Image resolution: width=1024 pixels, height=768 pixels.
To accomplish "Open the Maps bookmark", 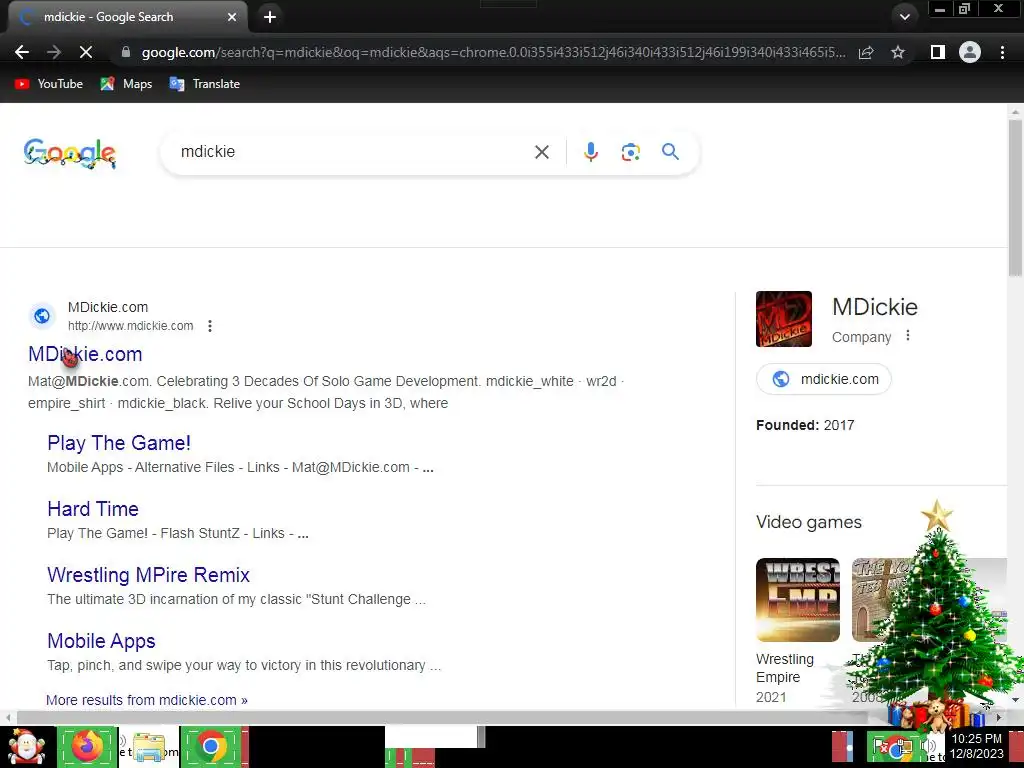I will [126, 84].
